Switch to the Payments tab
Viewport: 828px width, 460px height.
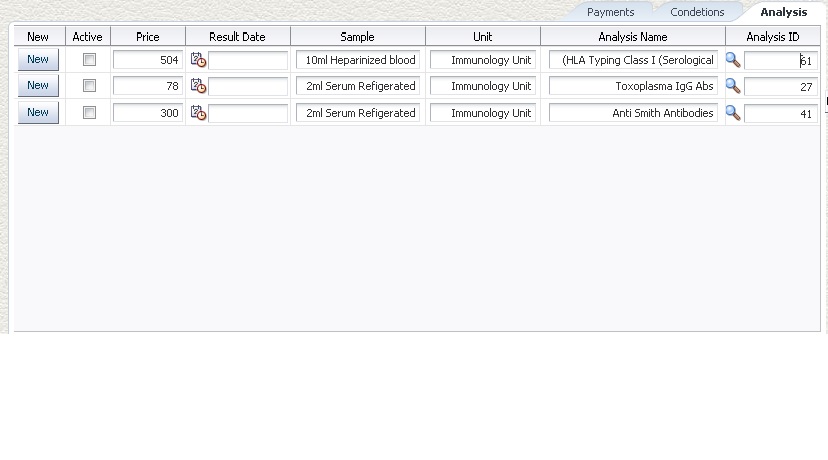point(610,12)
